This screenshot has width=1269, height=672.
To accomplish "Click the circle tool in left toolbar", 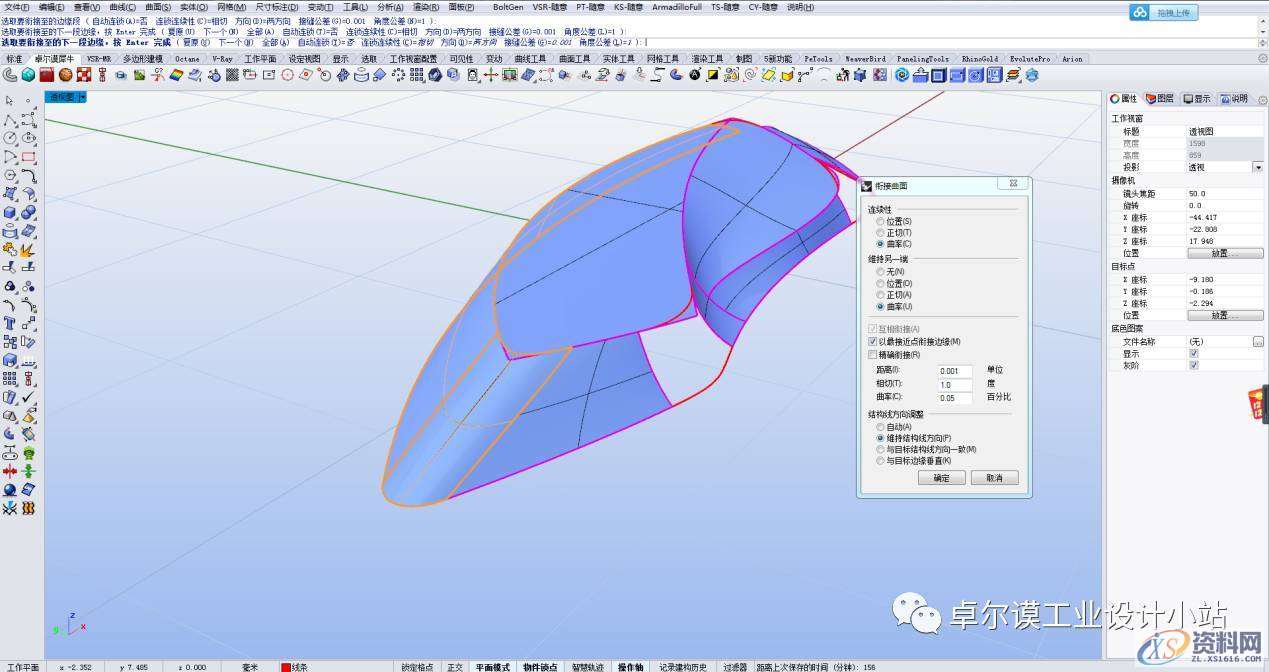I will (x=9, y=138).
